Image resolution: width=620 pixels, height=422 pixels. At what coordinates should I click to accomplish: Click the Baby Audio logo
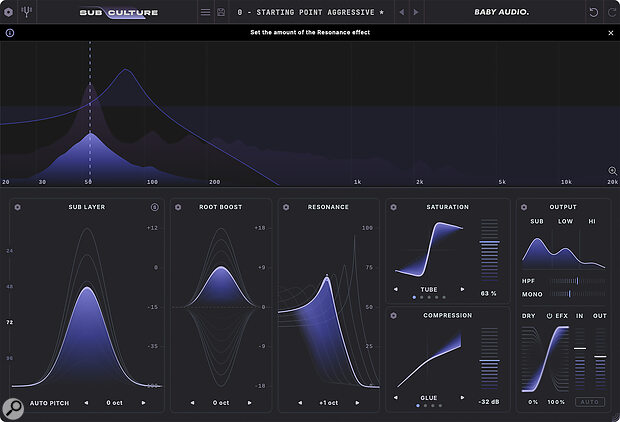click(x=501, y=12)
